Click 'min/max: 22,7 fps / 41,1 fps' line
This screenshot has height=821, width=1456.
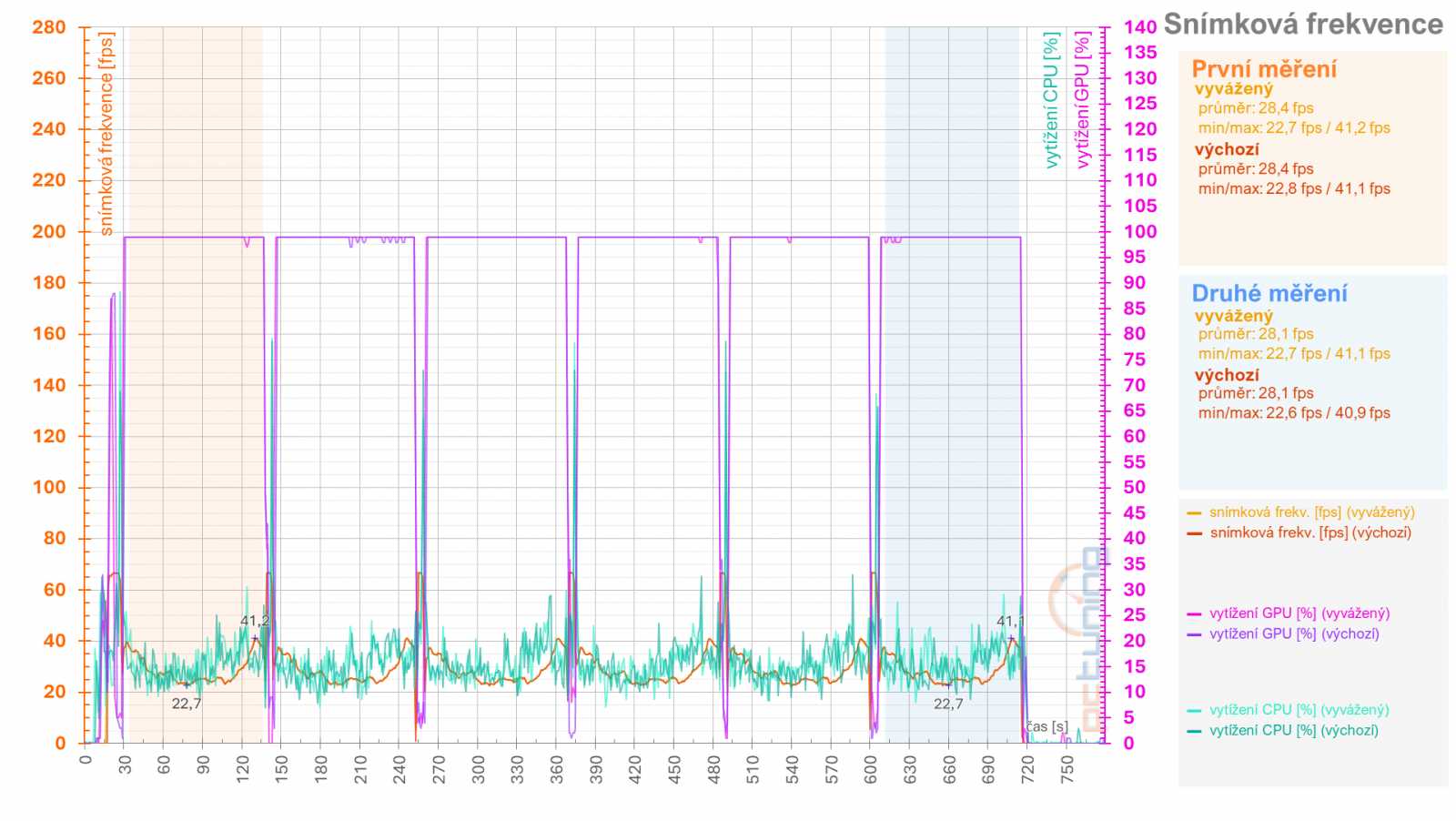pos(1294,354)
